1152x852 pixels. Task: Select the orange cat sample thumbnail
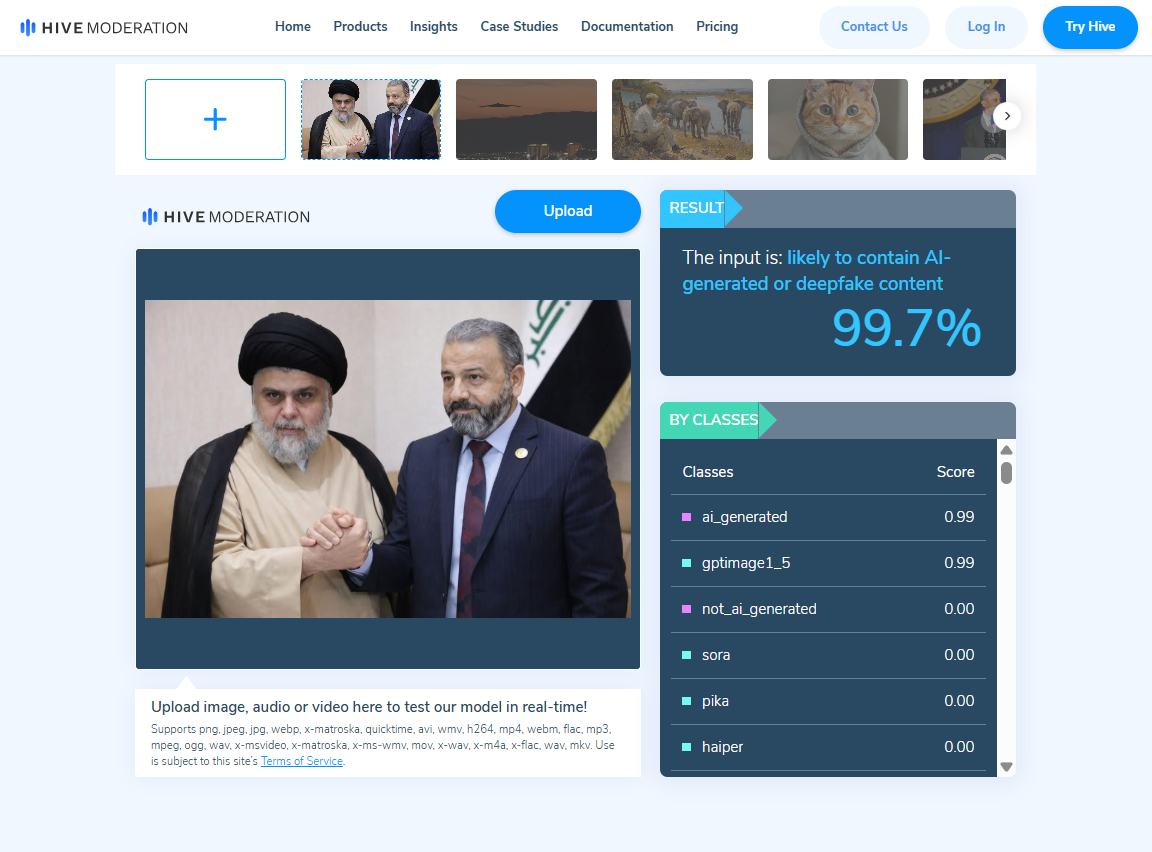[838, 119]
